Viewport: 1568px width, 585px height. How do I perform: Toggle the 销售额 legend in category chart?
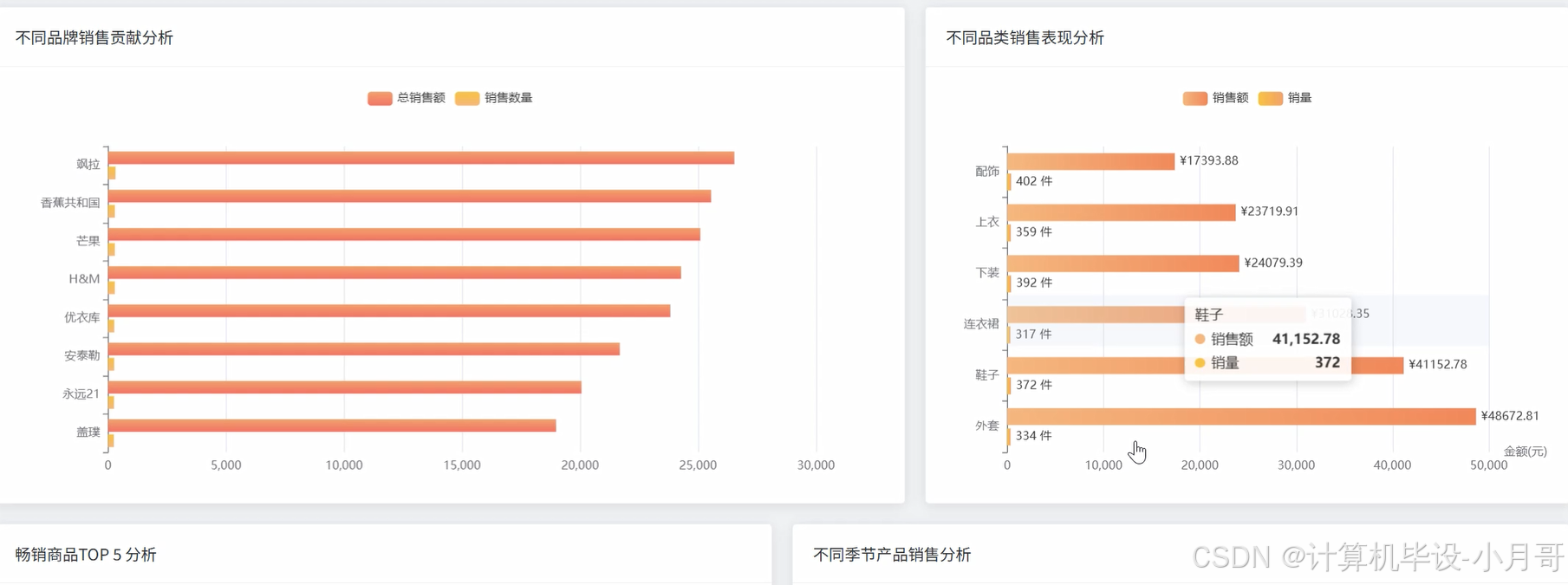pos(1215,98)
